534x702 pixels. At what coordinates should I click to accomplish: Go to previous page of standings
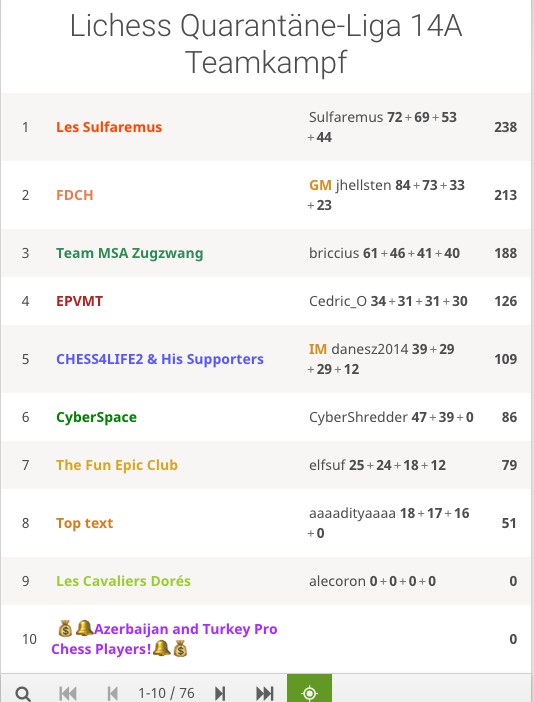point(113,693)
